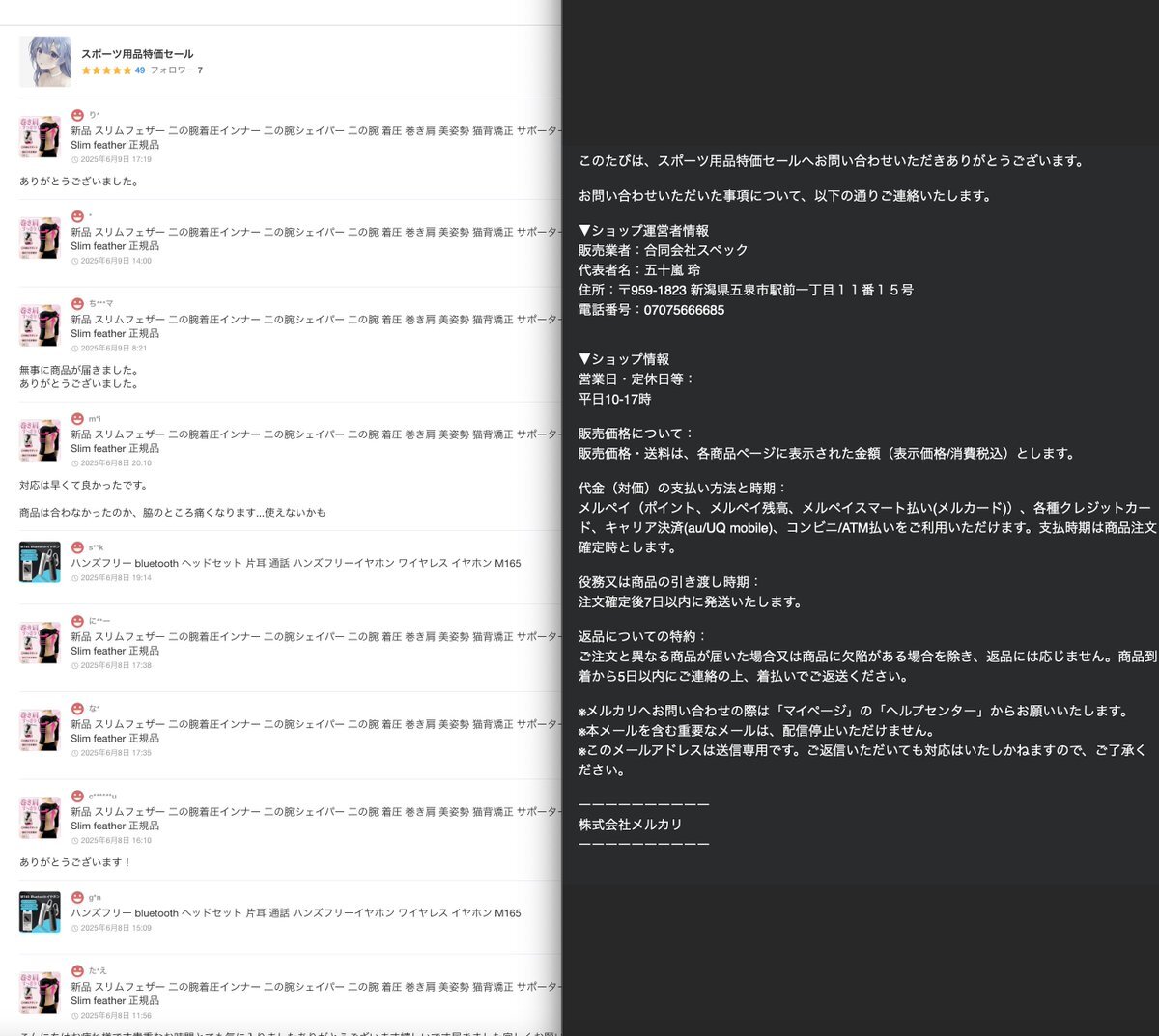1159x1036 pixels.
Task: Click seller line 販売業者：合同会社スペック
Action: click(663, 250)
